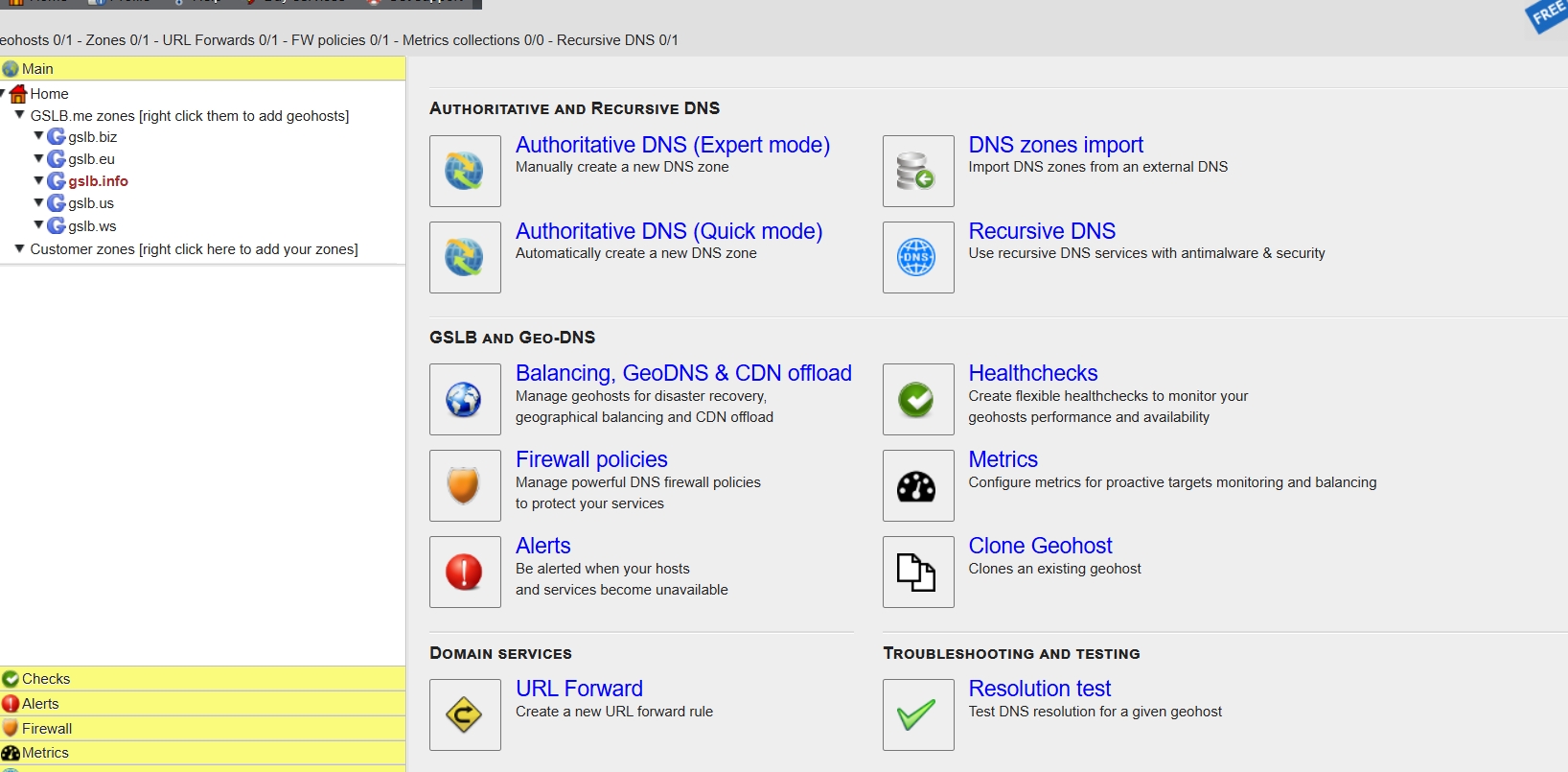Open the Balancing, GeoDNS & CDN offload link
This screenshot has height=772, width=1568.
click(x=682, y=373)
